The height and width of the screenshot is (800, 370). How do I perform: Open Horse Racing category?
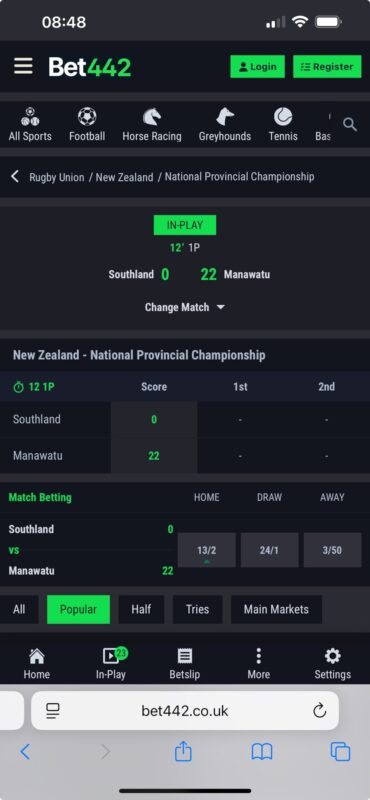coord(152,116)
